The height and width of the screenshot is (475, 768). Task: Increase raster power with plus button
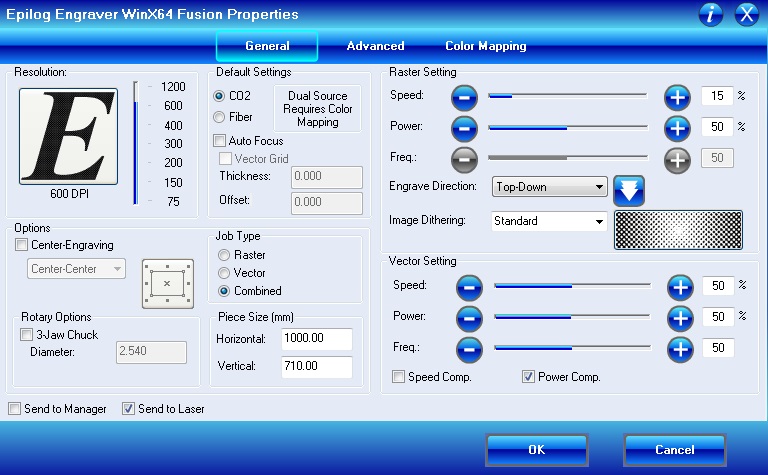(x=677, y=128)
